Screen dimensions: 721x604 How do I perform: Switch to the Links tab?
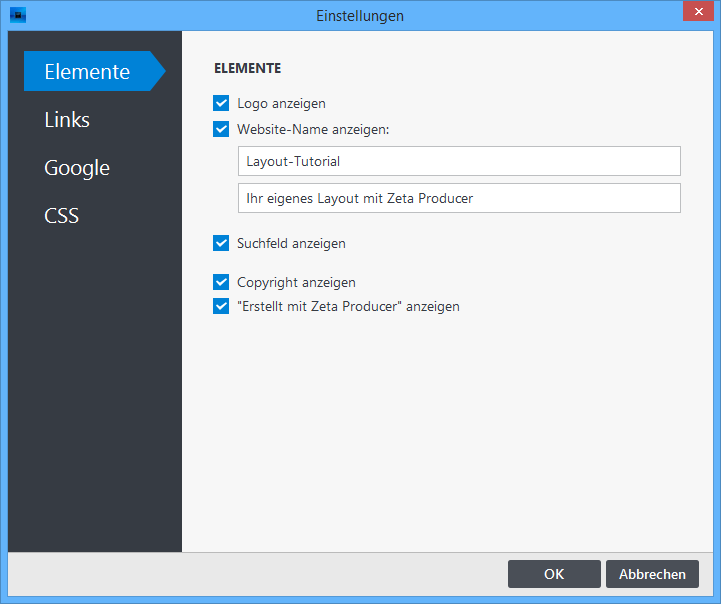tap(67, 120)
